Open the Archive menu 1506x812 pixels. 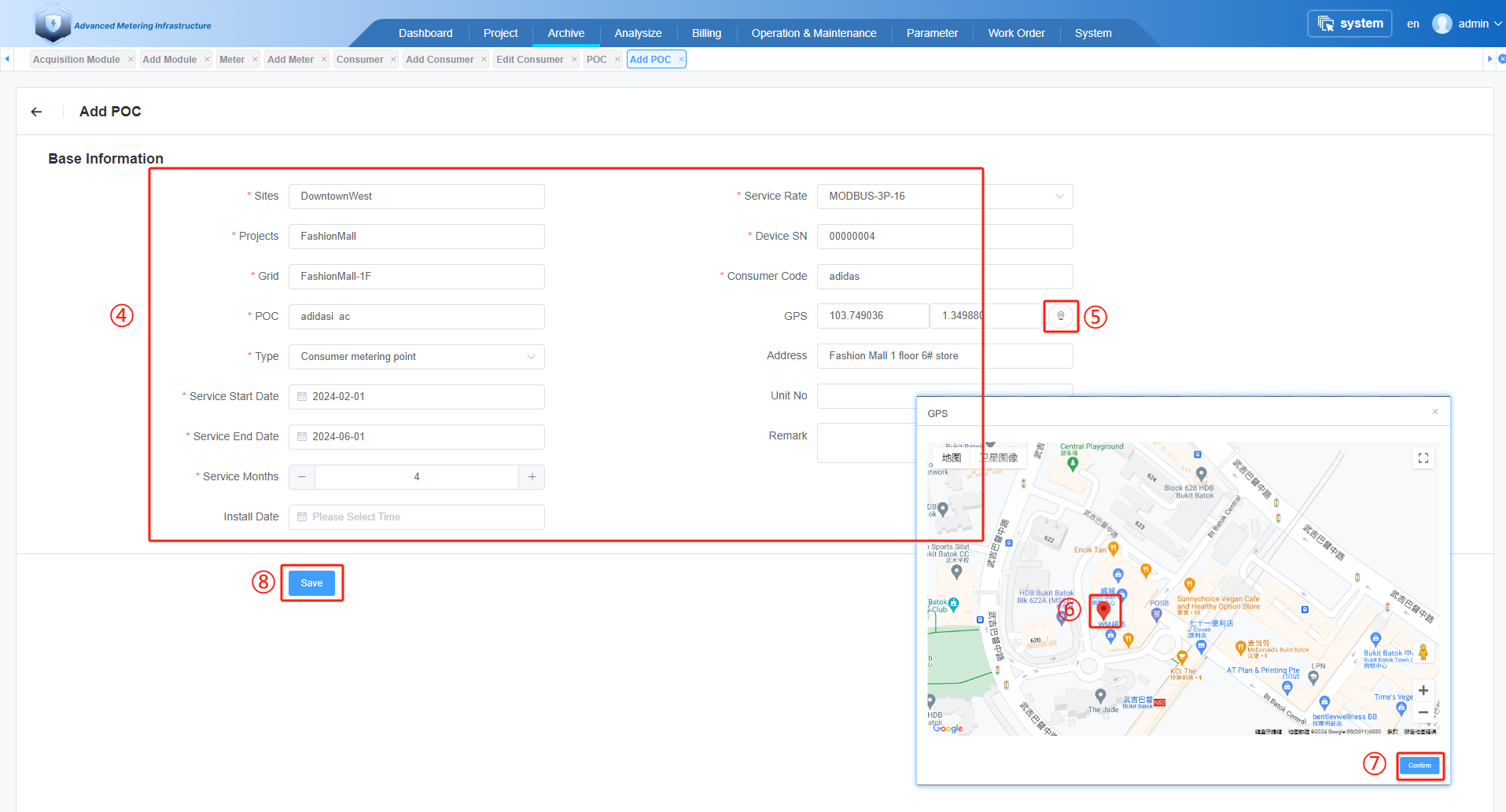(566, 33)
